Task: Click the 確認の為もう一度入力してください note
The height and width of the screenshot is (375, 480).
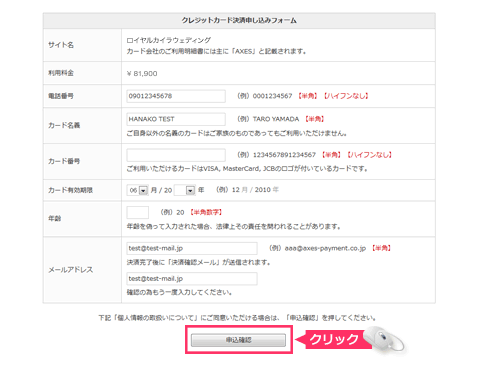Action: pyautogui.click(x=179, y=292)
